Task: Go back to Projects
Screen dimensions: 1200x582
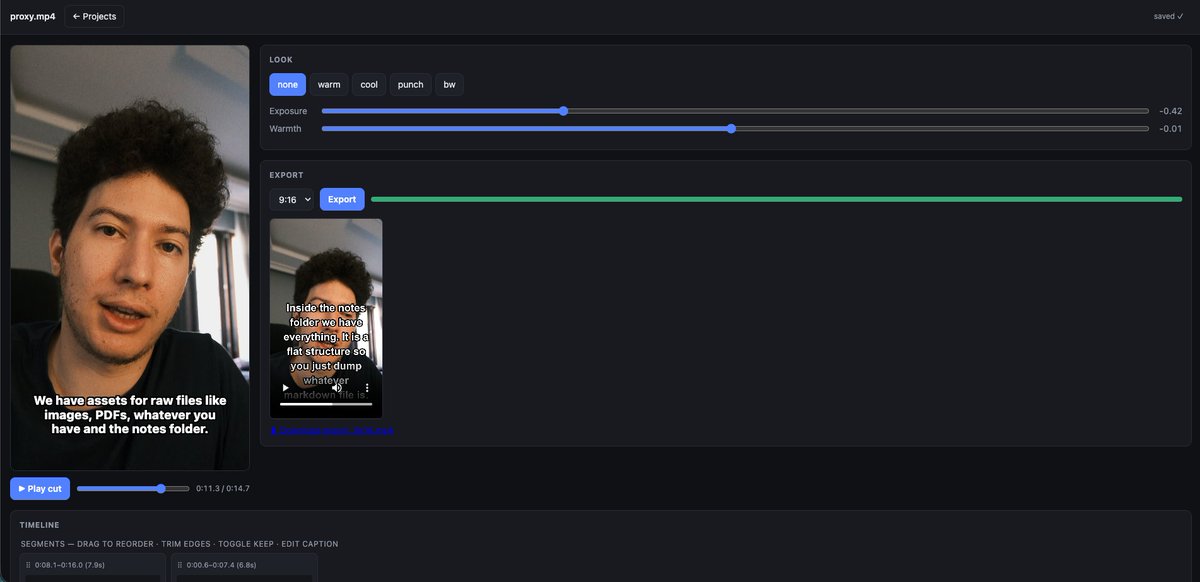Action: pyautogui.click(x=94, y=16)
